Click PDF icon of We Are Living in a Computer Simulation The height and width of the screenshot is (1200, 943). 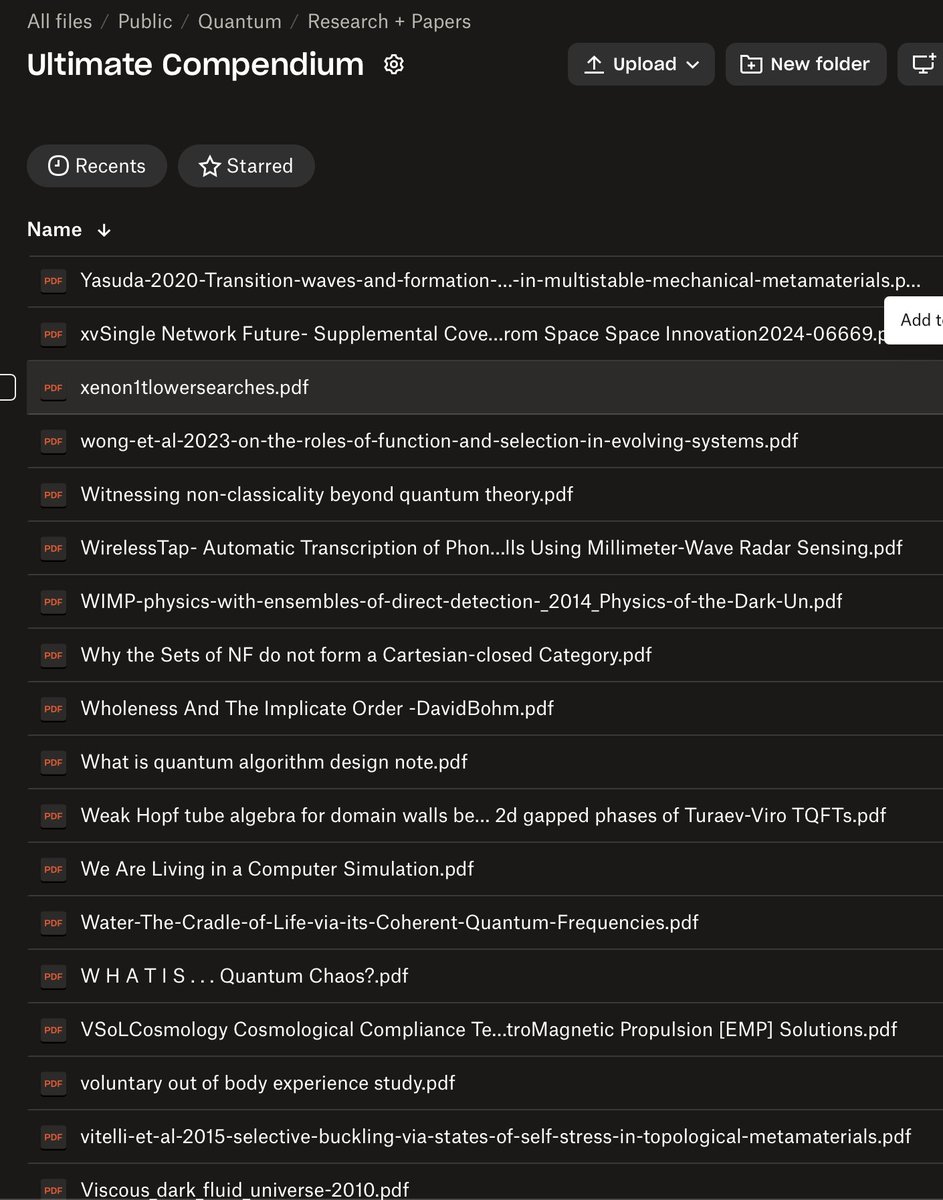(53, 869)
